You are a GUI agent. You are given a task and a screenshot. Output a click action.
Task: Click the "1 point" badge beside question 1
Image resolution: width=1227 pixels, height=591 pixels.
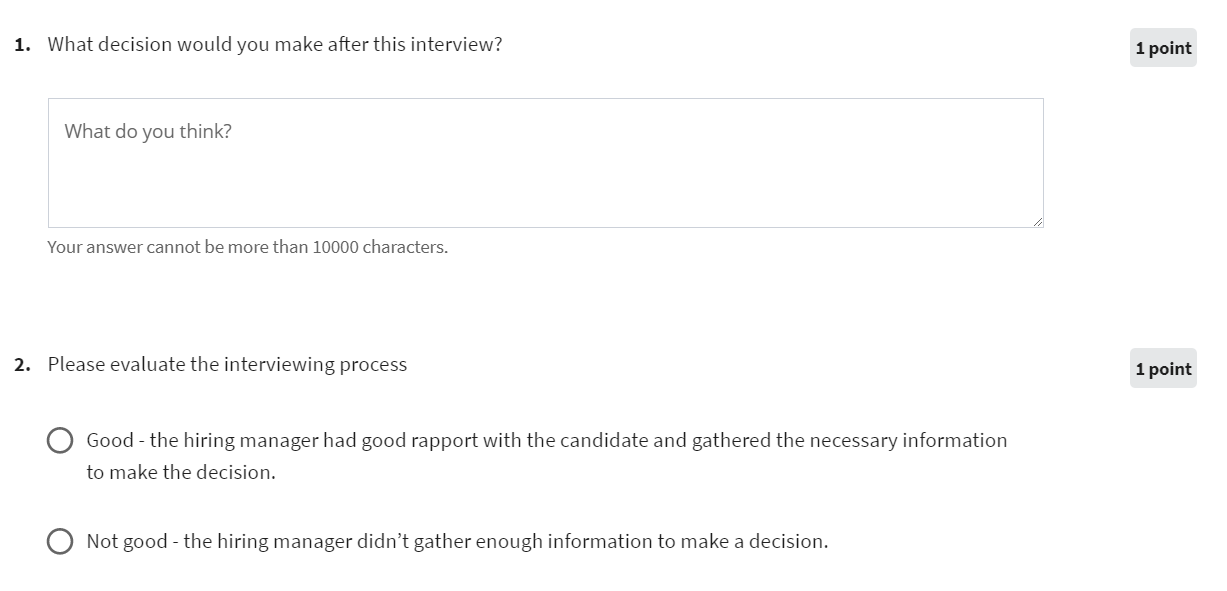(x=1163, y=47)
